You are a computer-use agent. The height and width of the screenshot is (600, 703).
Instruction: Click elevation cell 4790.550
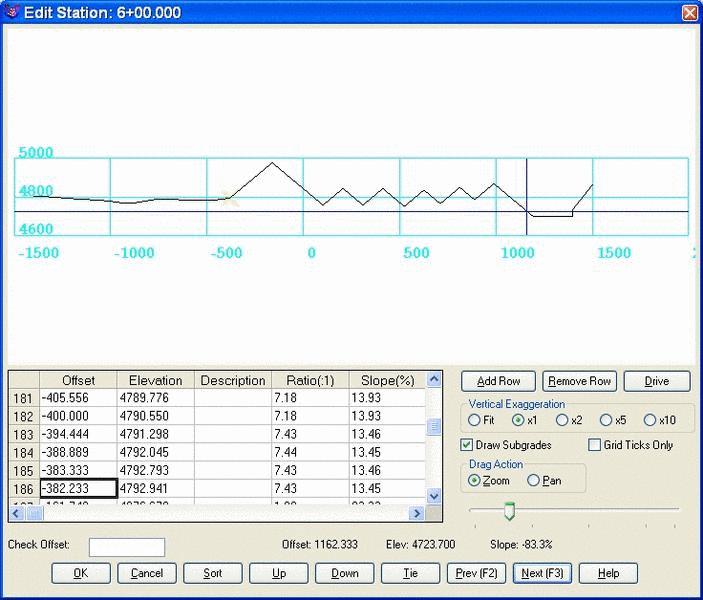pos(156,416)
